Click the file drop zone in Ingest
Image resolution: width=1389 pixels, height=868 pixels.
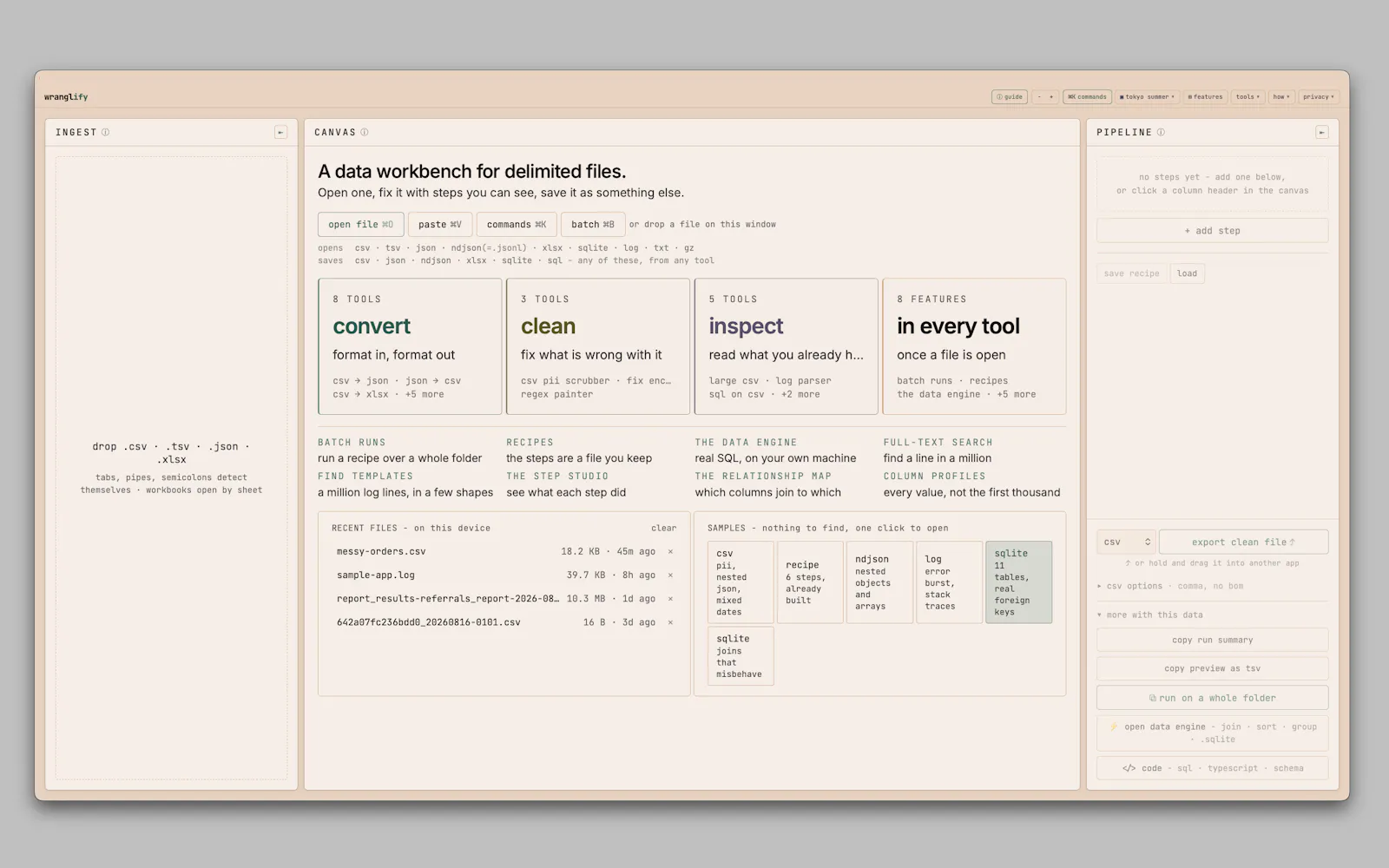click(171, 468)
